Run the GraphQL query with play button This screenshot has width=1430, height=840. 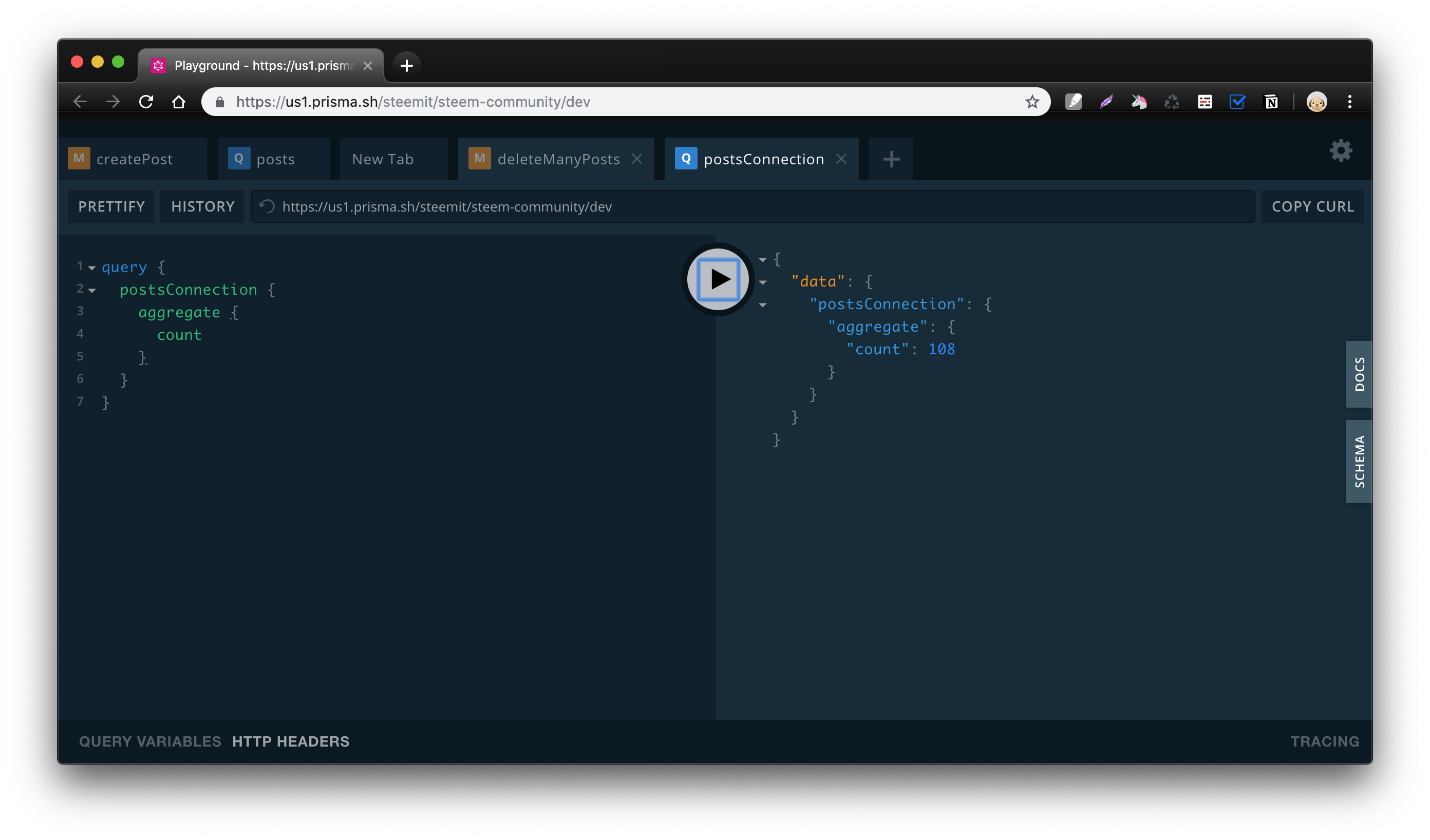point(718,279)
